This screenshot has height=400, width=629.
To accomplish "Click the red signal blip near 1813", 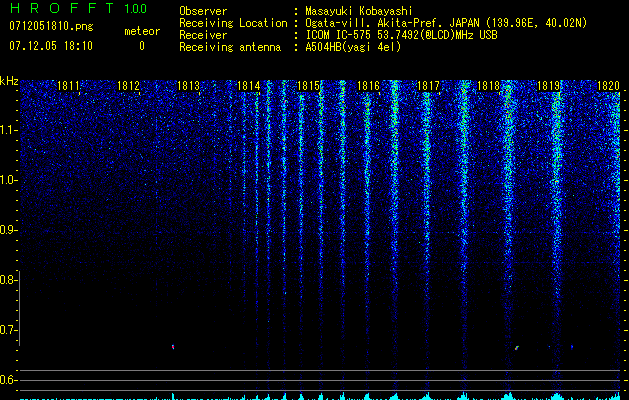I will click(173, 347).
